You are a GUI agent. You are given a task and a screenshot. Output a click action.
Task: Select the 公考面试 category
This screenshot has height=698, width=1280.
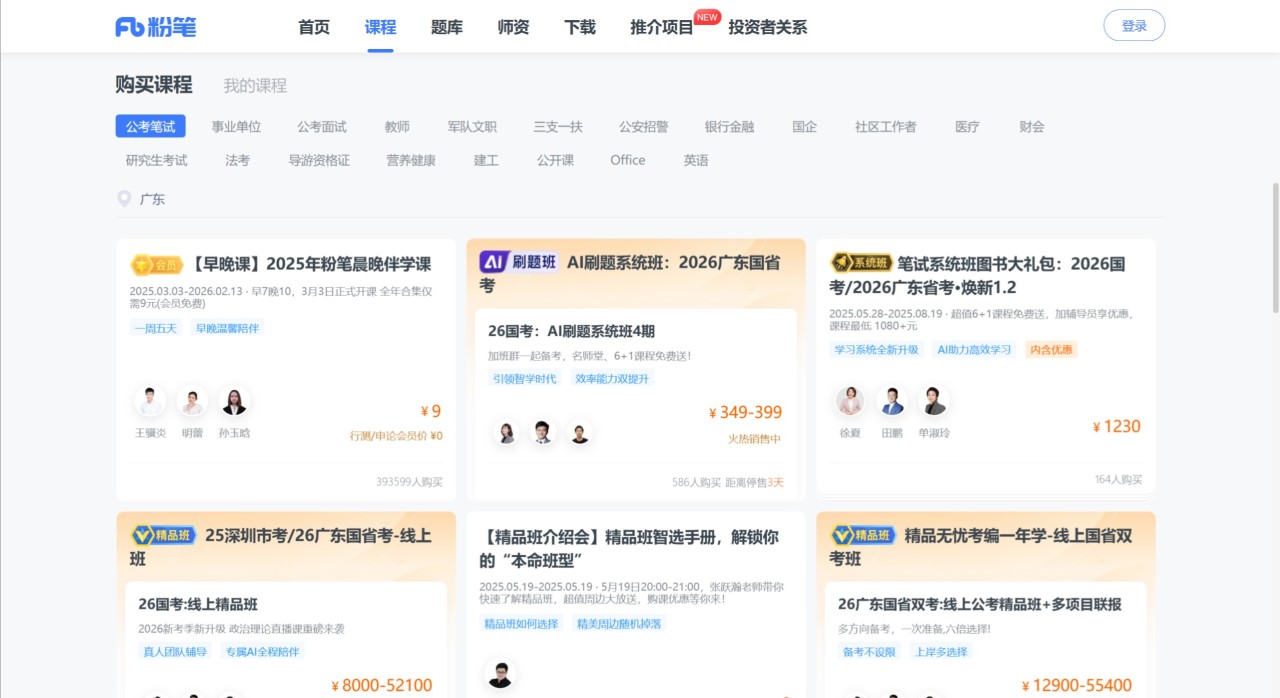322,127
